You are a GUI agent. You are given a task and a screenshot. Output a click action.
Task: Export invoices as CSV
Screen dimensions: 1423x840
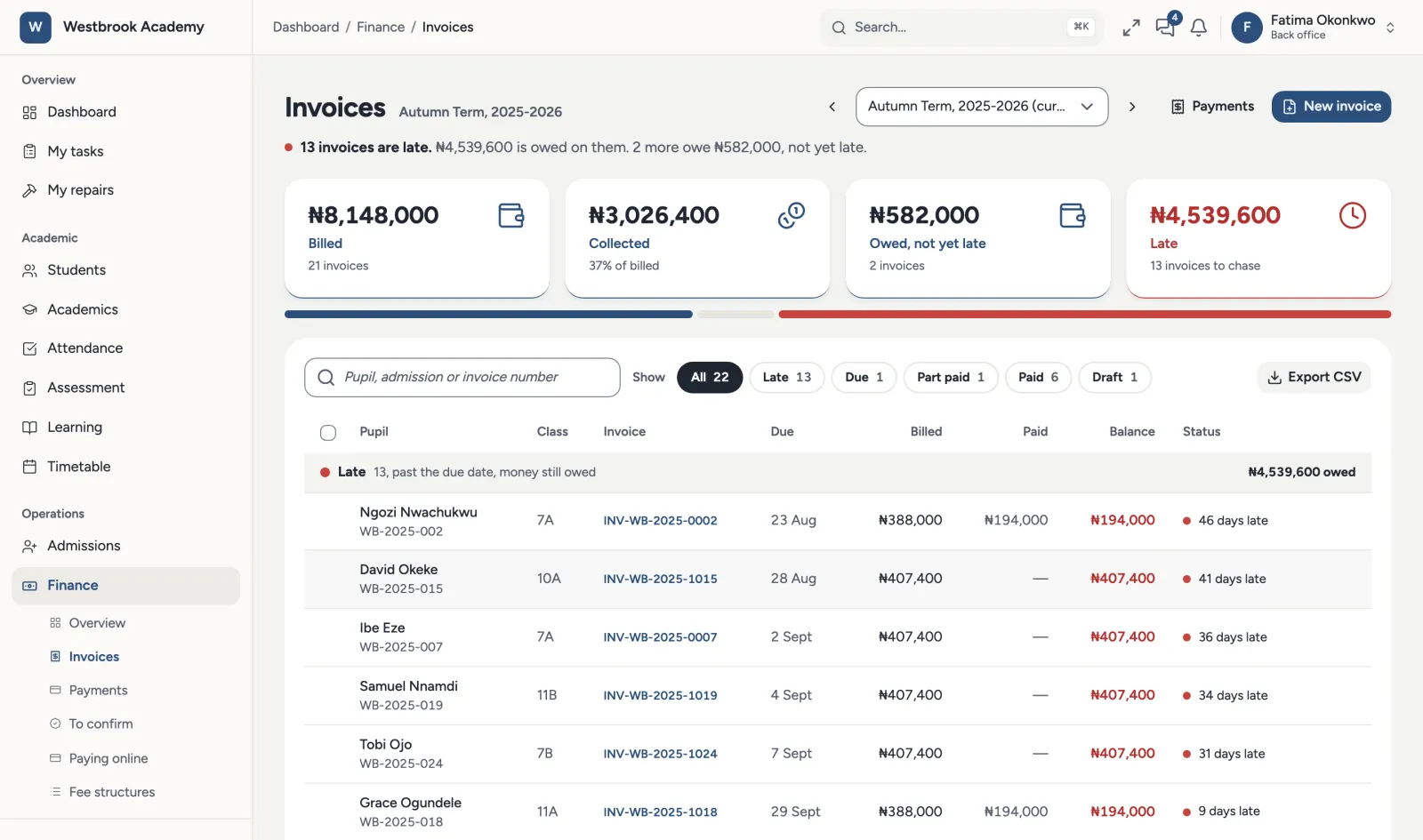coord(1314,378)
